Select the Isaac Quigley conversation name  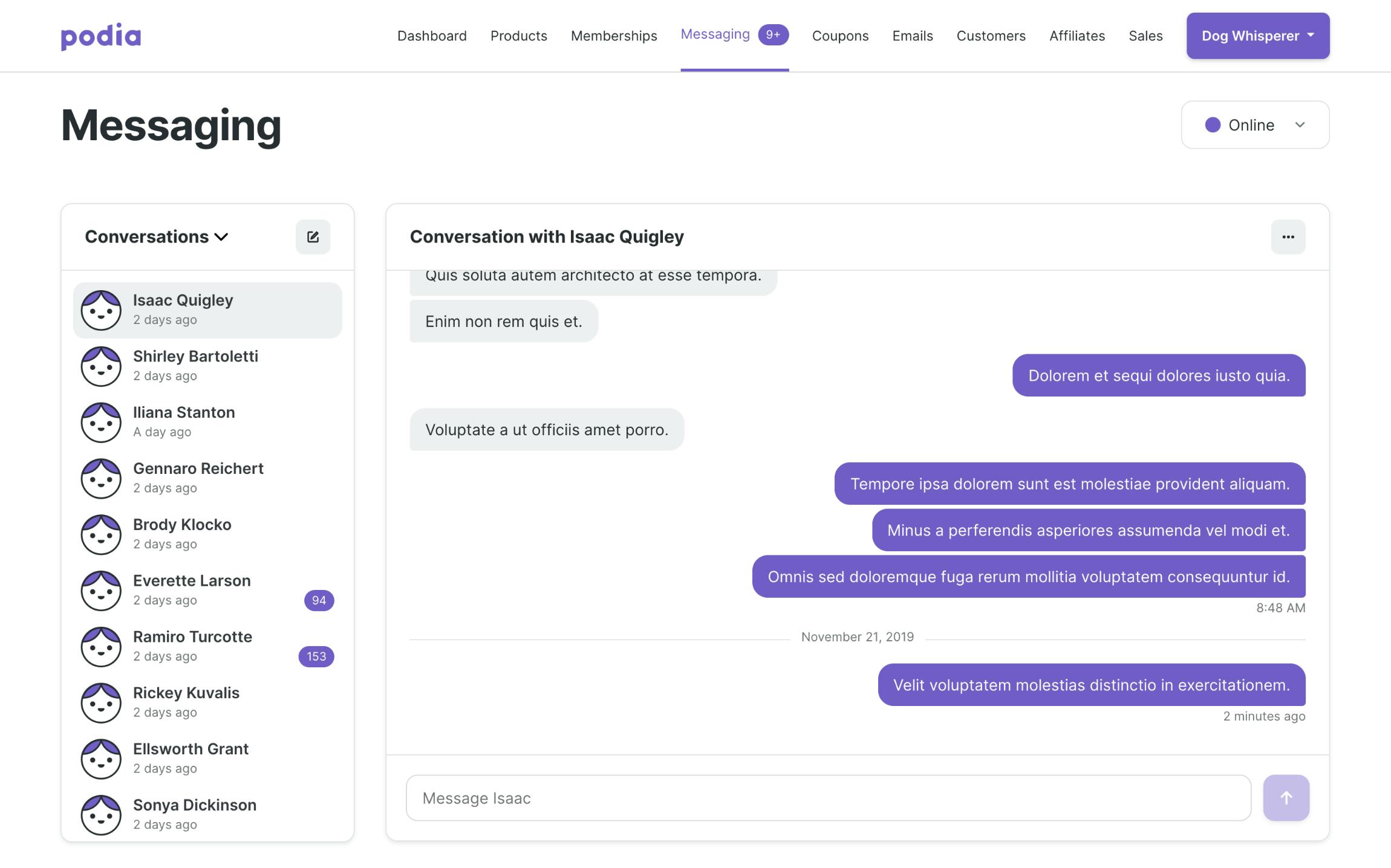coord(183,300)
